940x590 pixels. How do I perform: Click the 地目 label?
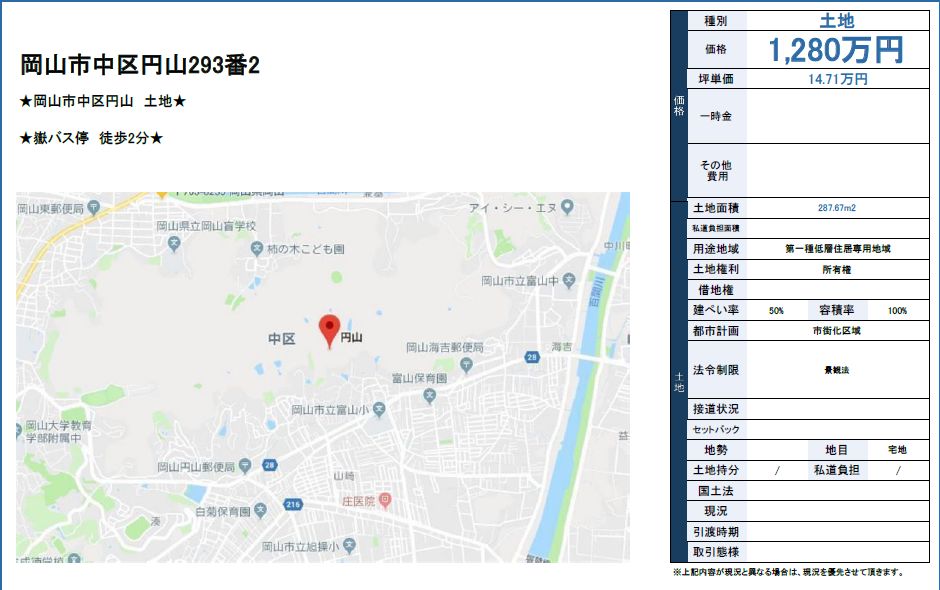tap(837, 450)
